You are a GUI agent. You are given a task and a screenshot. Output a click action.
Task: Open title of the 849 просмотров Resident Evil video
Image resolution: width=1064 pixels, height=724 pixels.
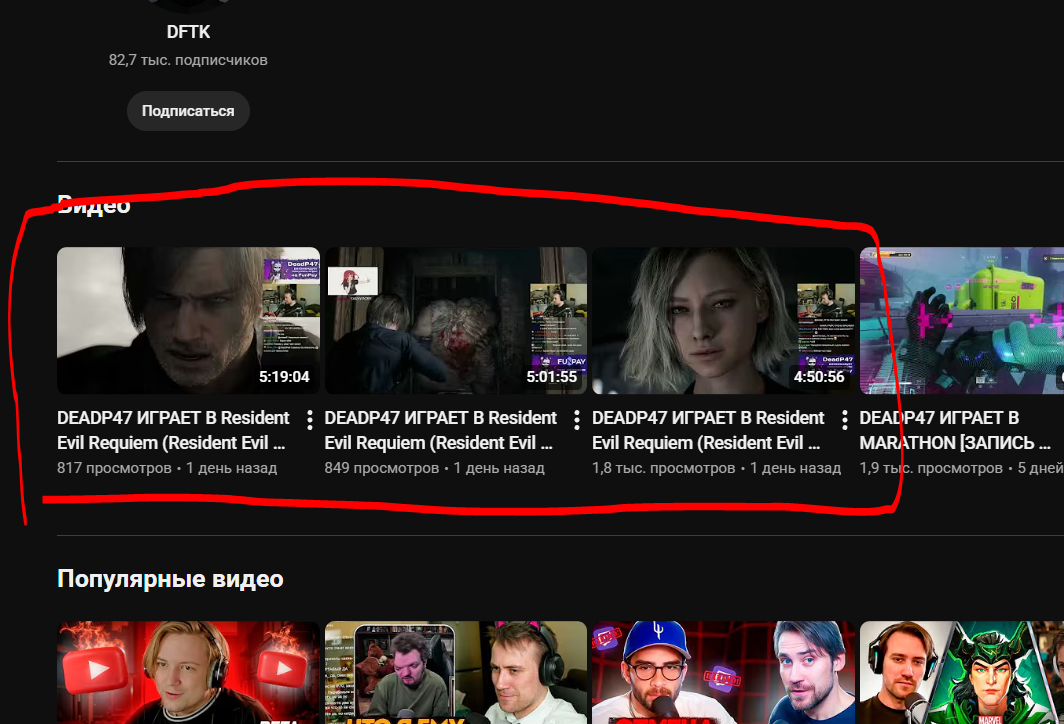coord(440,430)
